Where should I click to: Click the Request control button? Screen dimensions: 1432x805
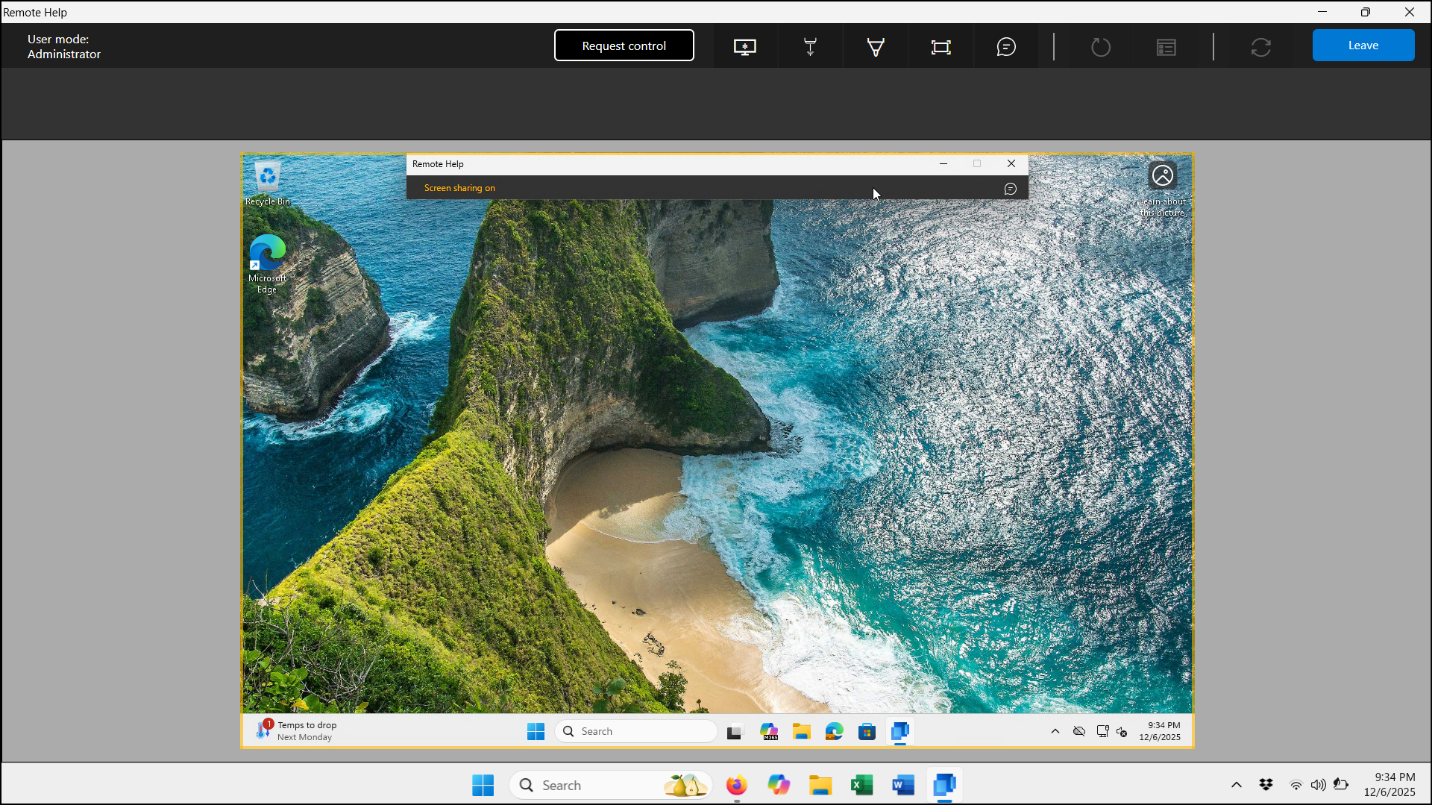pyautogui.click(x=624, y=46)
